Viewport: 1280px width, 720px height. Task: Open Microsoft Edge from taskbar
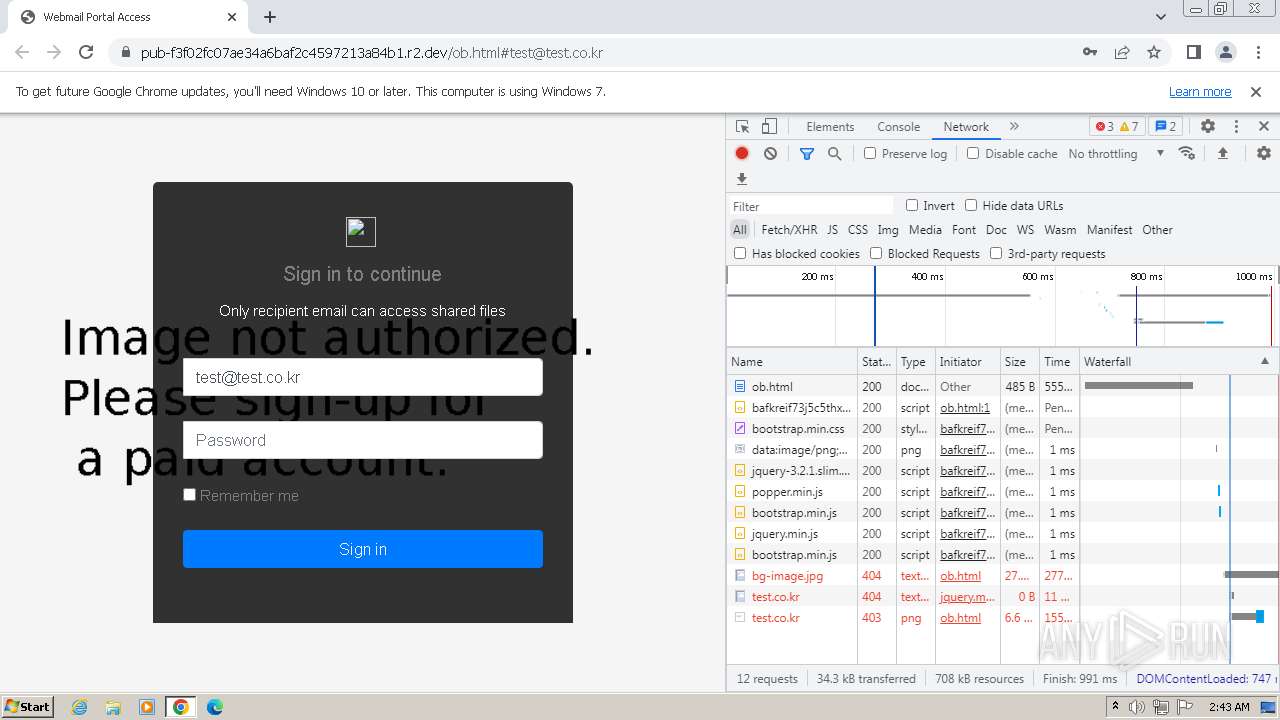pyautogui.click(x=215, y=707)
